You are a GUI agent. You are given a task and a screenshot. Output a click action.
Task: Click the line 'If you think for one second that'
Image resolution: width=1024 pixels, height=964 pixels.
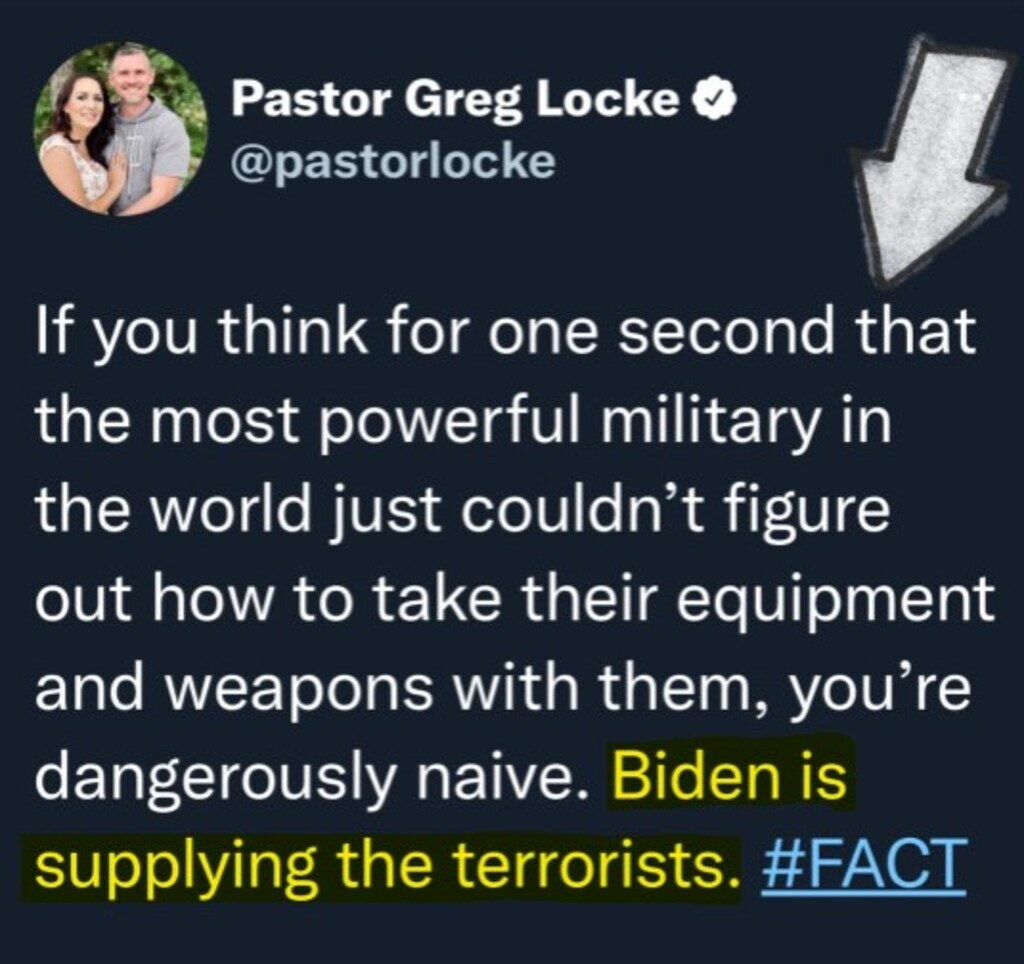tap(506, 331)
